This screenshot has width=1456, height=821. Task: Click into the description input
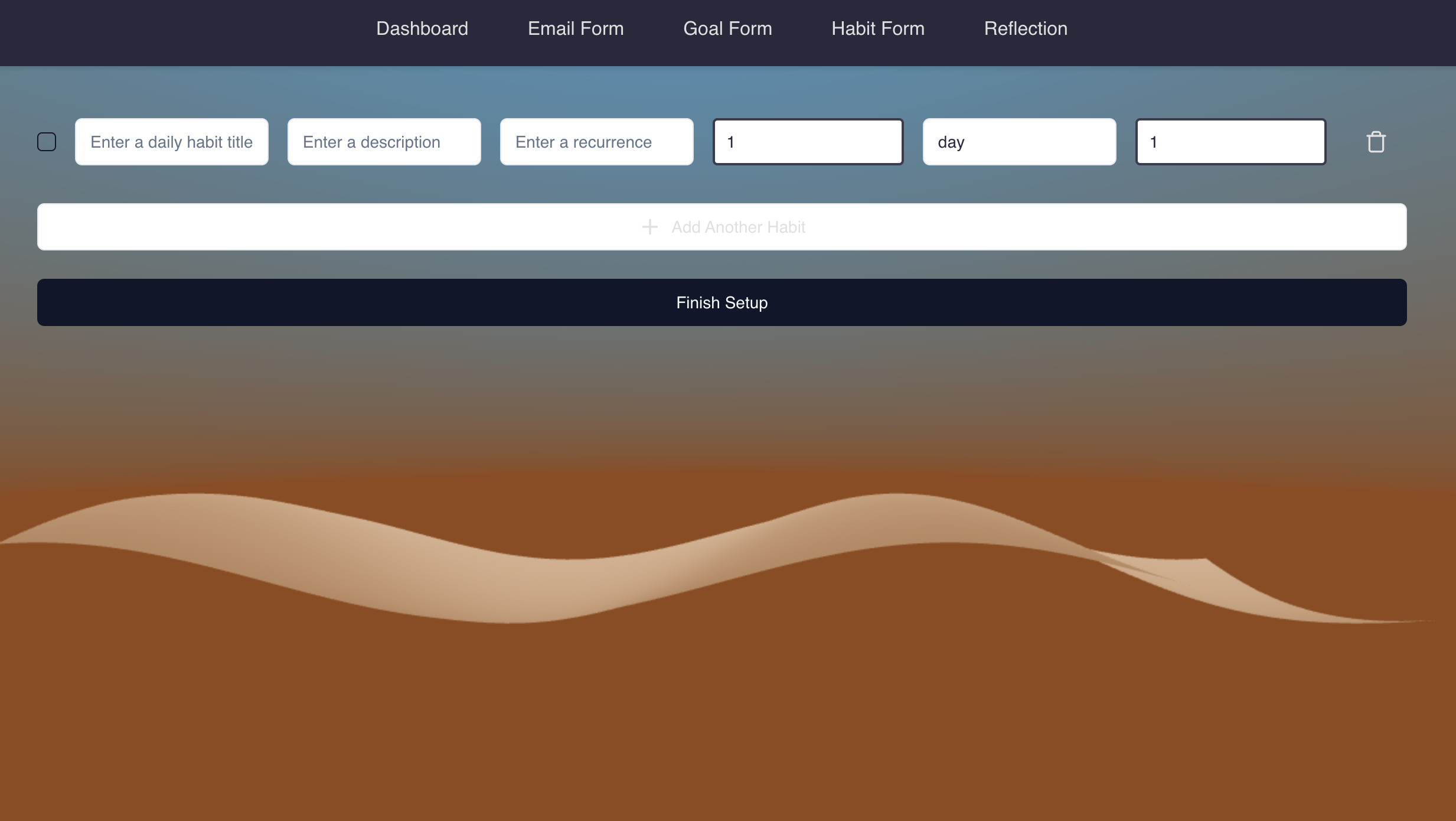tap(384, 142)
